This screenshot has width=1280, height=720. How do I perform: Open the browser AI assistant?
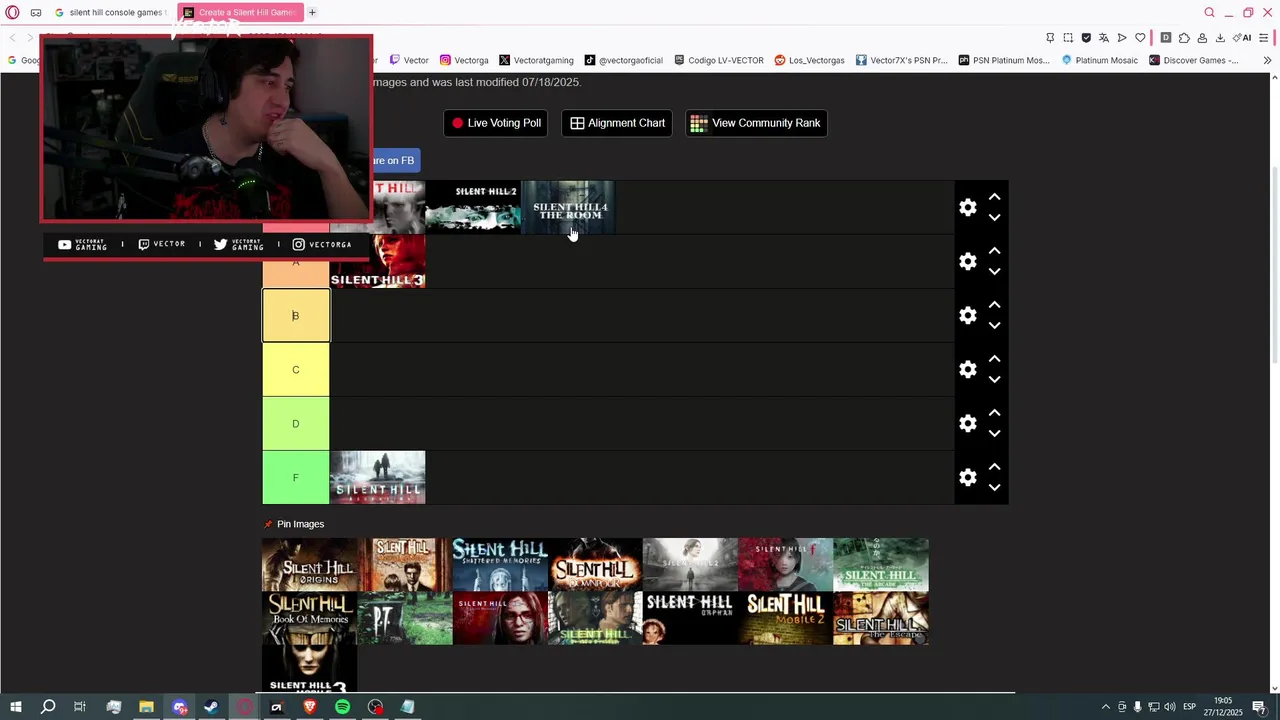pos(1243,38)
